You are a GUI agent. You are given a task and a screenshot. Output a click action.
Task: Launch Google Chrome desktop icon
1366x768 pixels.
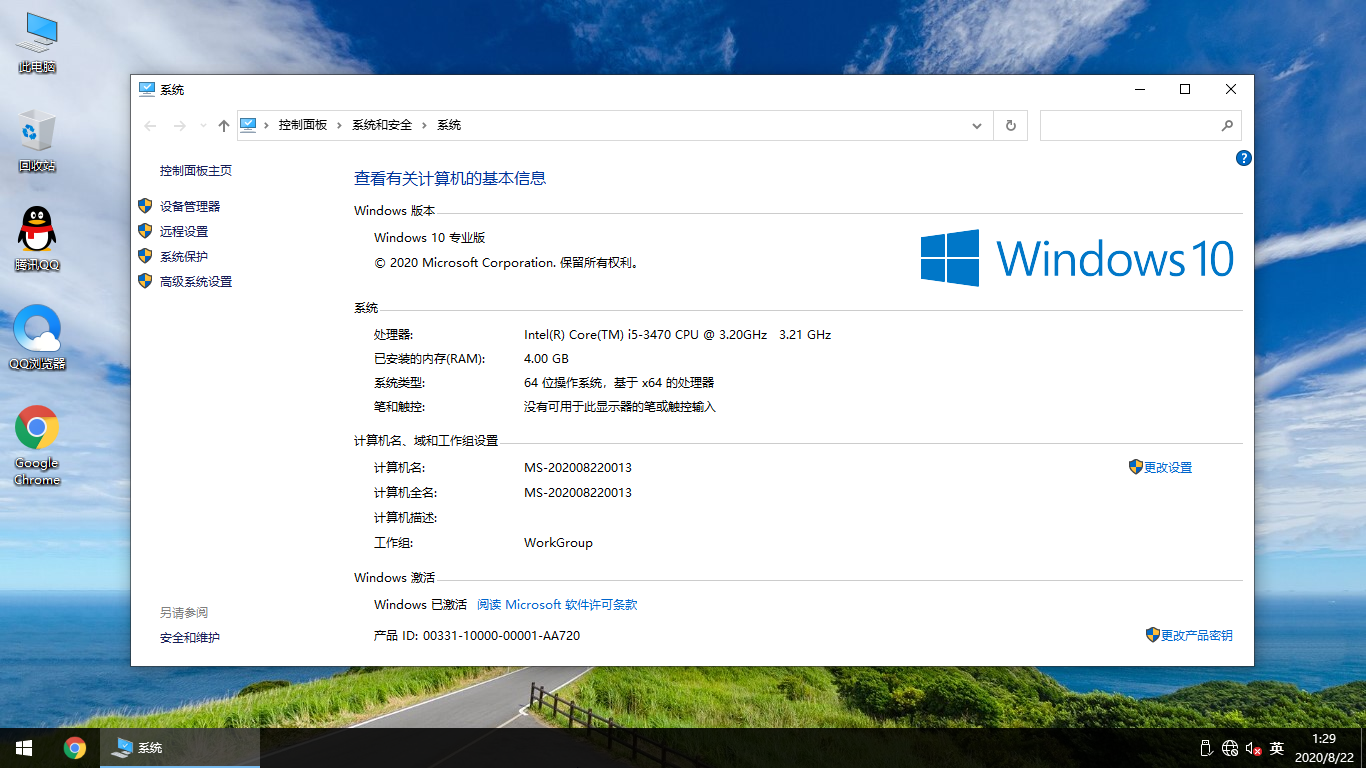point(37,445)
